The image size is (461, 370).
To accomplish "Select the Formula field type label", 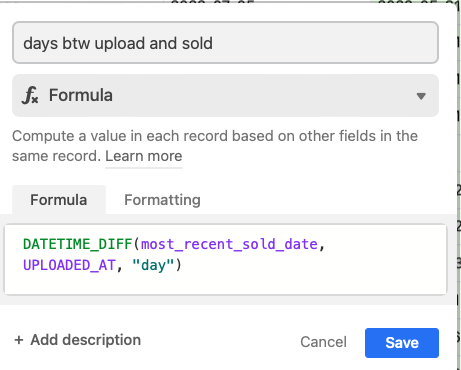I will (81, 95).
